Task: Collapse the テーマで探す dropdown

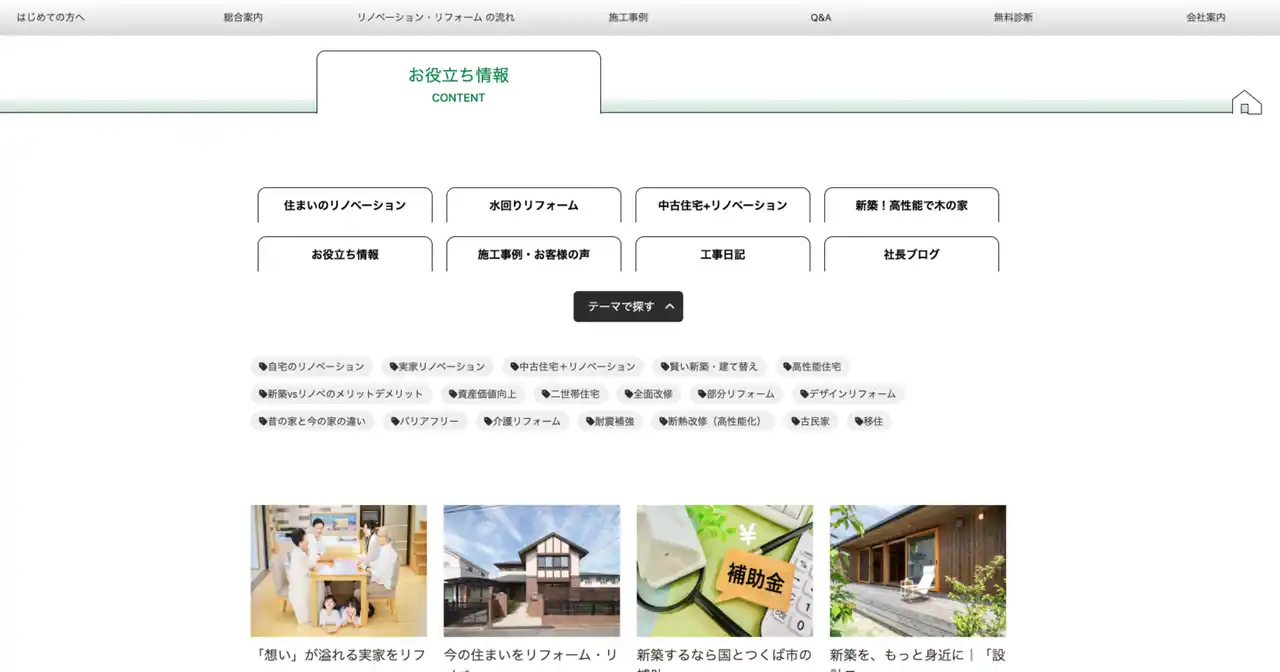Action: tap(628, 307)
